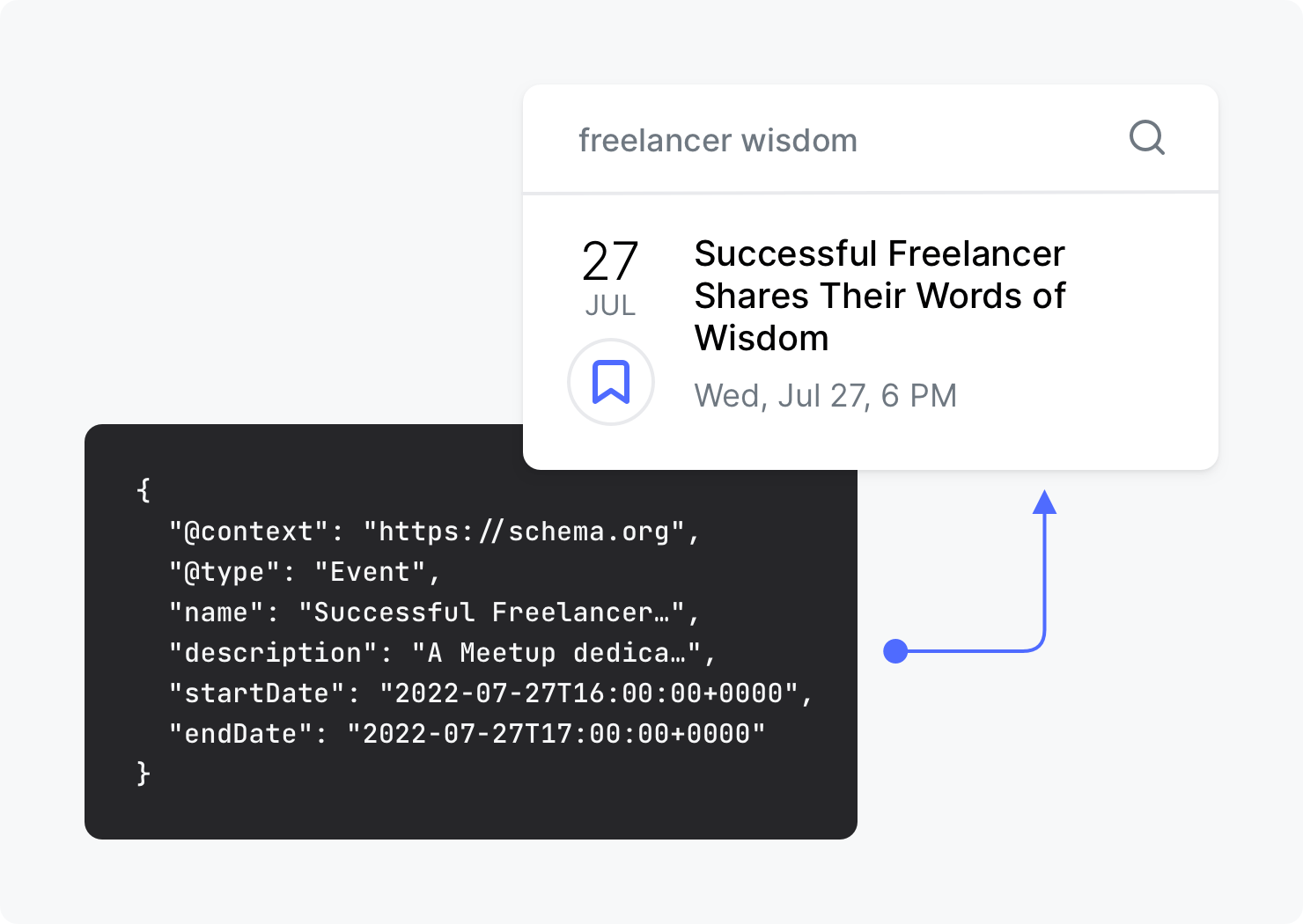The width and height of the screenshot is (1303, 924).
Task: Select the 'Wed, Jul 27, 6 PM' date text
Action: click(825, 396)
